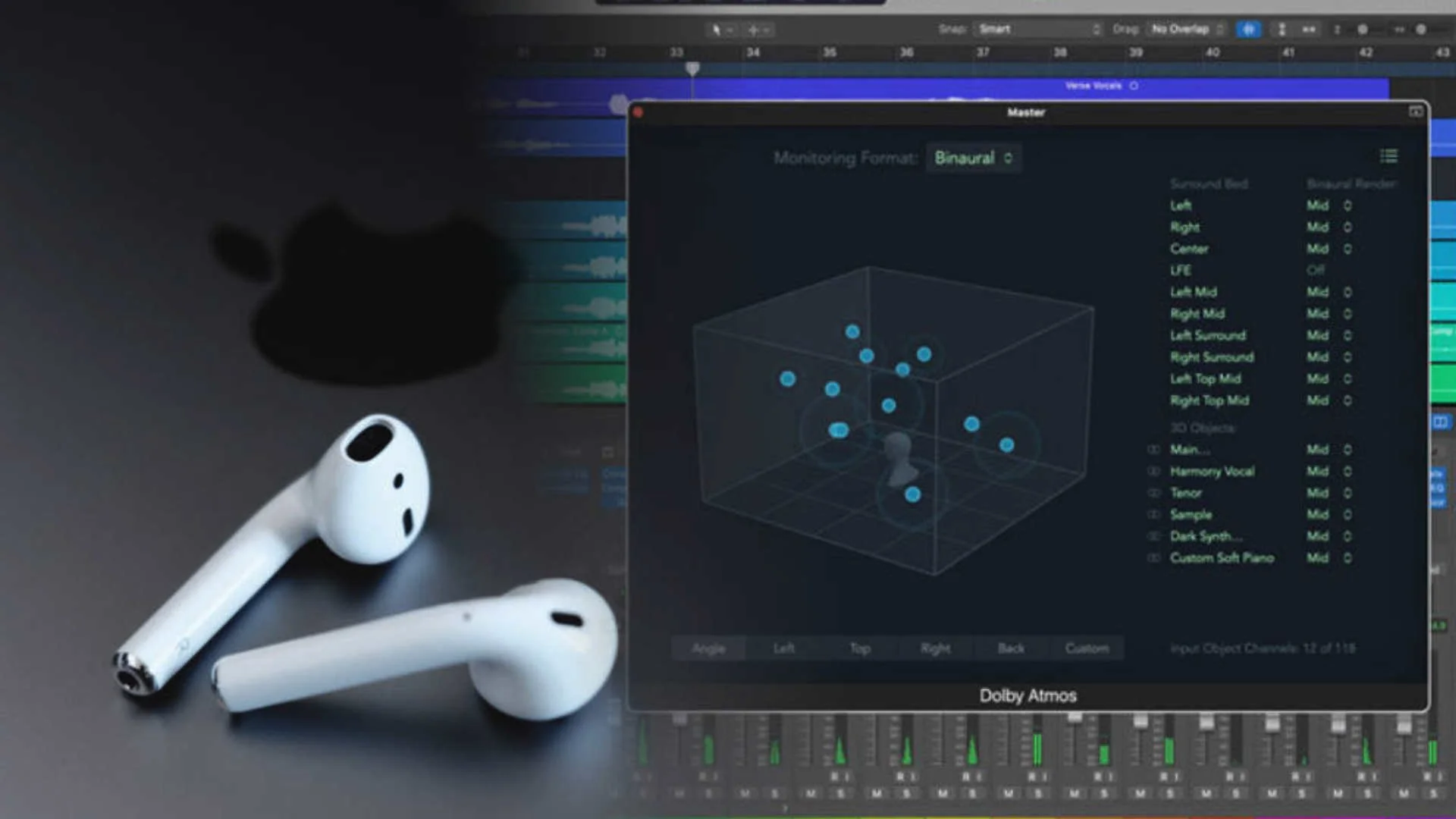Viewport: 1456px width, 819px height.
Task: Click the secondary marquee tool menu
Action: click(x=758, y=30)
